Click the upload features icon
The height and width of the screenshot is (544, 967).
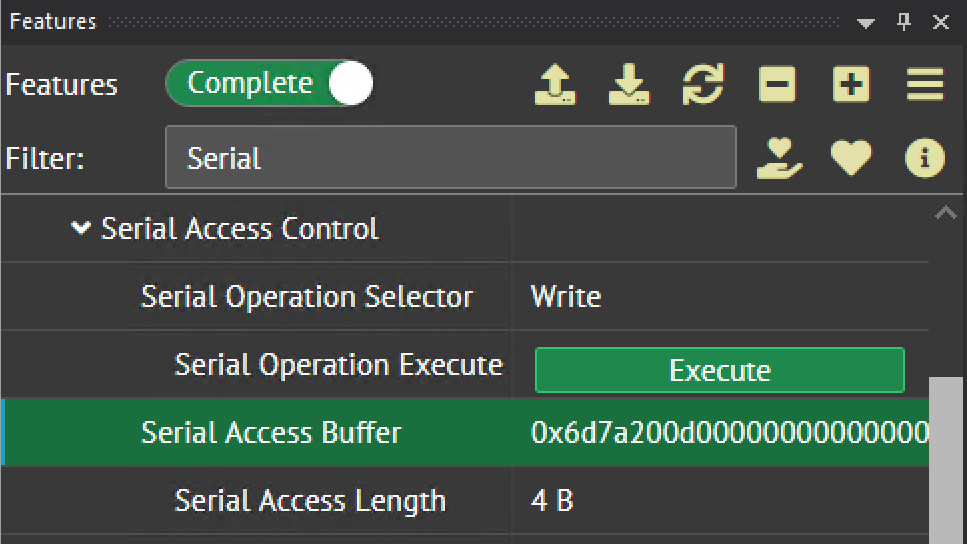554,86
